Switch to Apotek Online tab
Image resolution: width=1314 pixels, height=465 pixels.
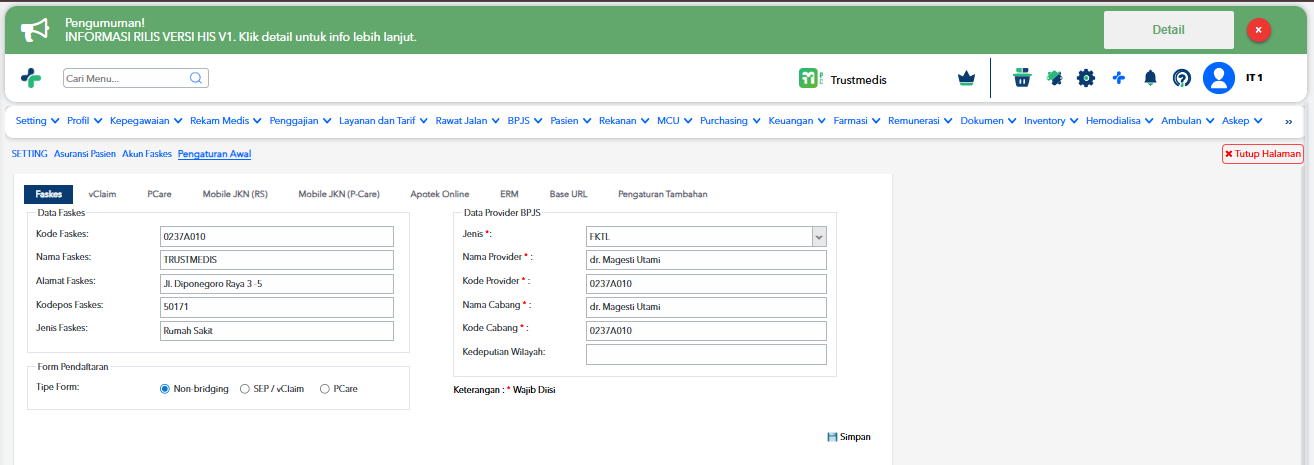pos(440,194)
